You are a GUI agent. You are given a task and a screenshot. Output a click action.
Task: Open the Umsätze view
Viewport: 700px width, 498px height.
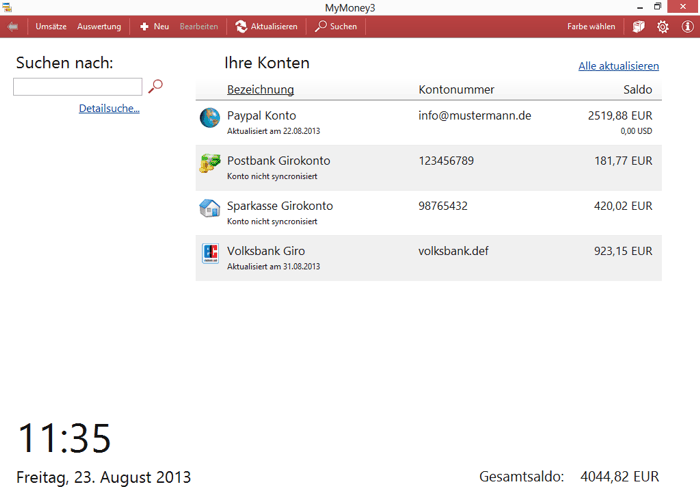[x=51, y=26]
